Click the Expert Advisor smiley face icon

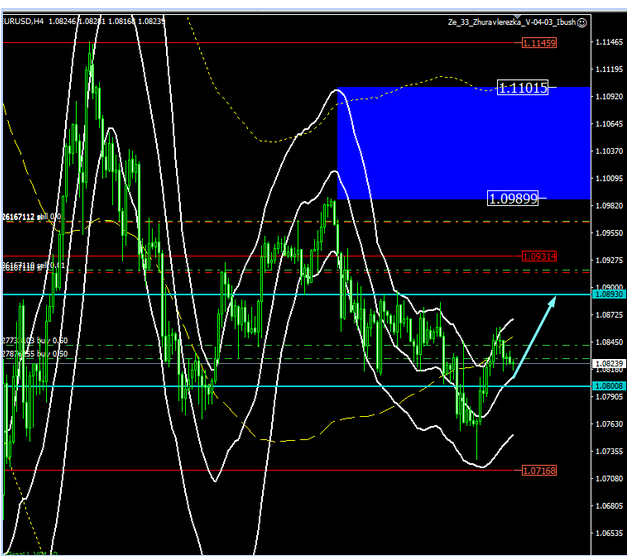[582, 21]
